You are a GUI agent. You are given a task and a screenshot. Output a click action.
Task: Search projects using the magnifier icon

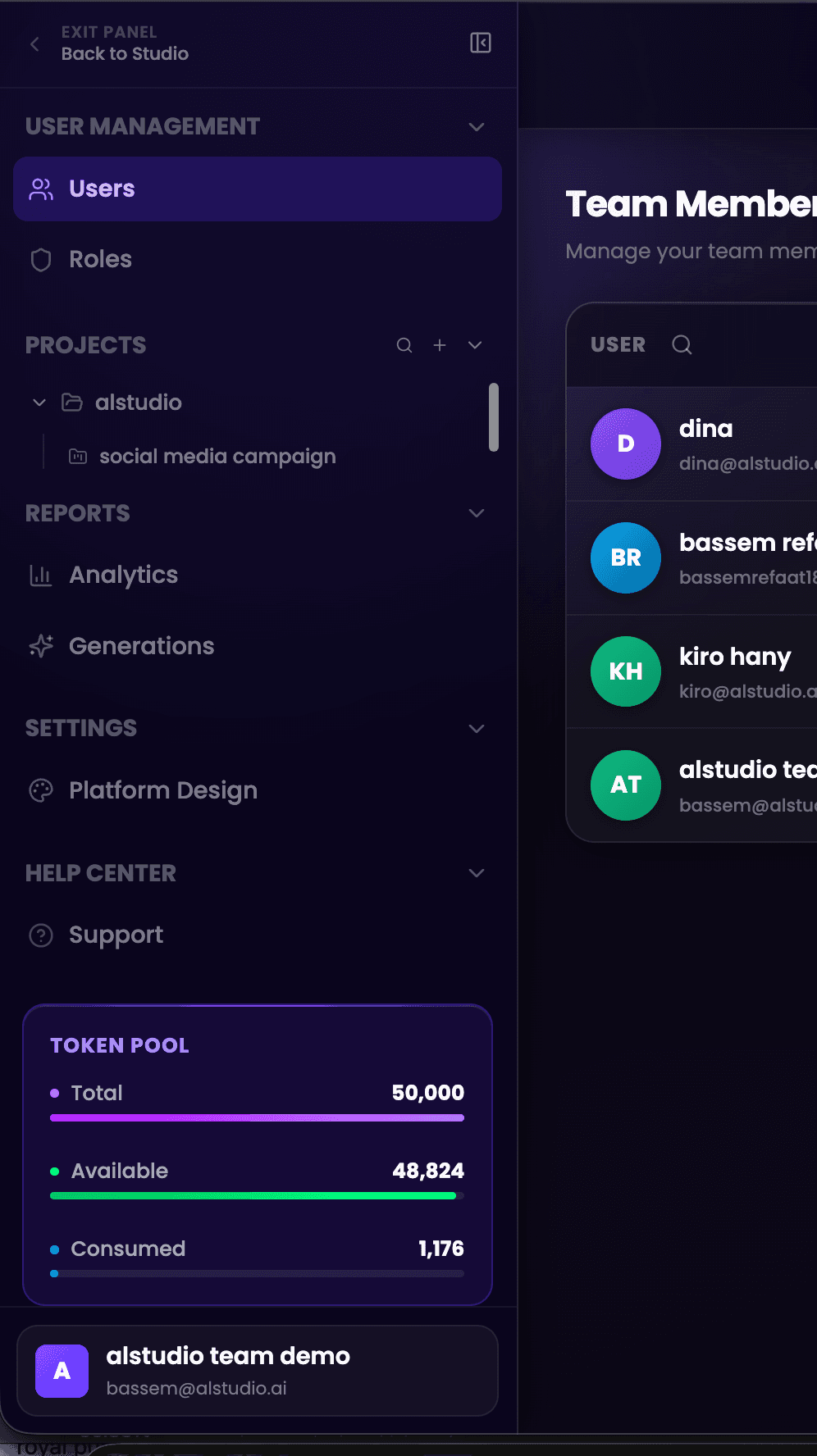404,345
